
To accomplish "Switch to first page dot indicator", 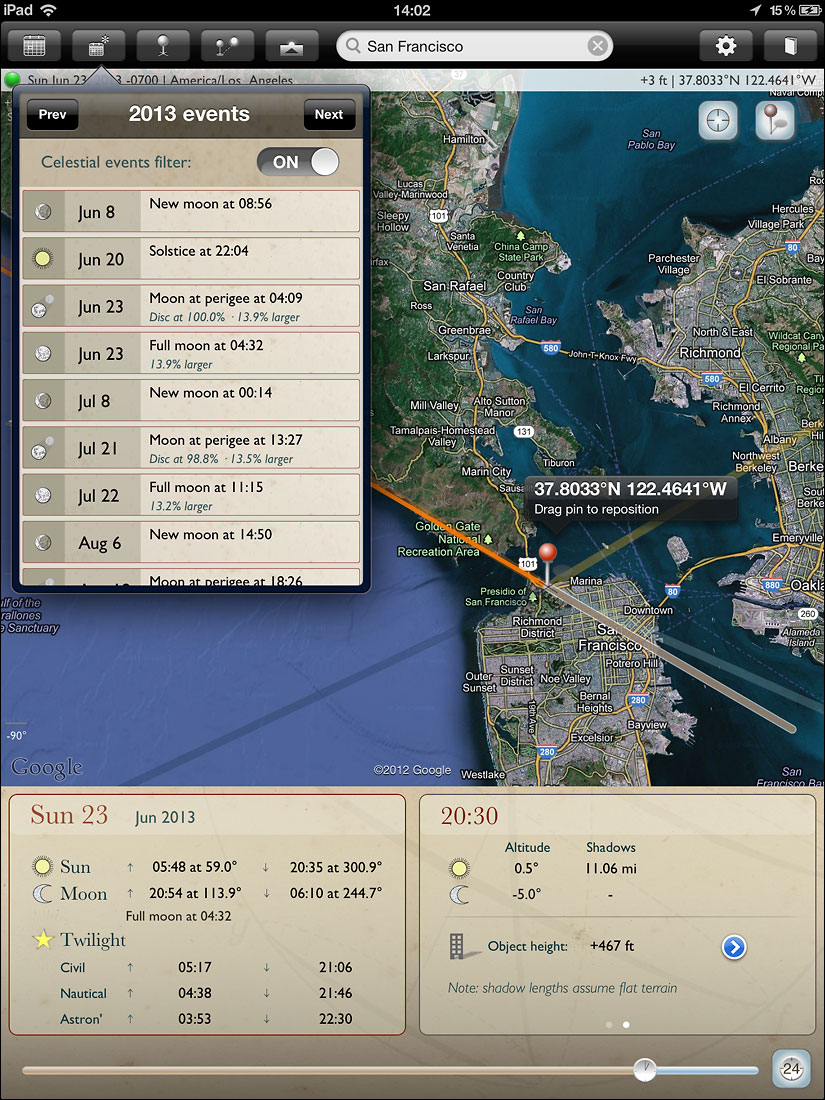I will 608,1025.
